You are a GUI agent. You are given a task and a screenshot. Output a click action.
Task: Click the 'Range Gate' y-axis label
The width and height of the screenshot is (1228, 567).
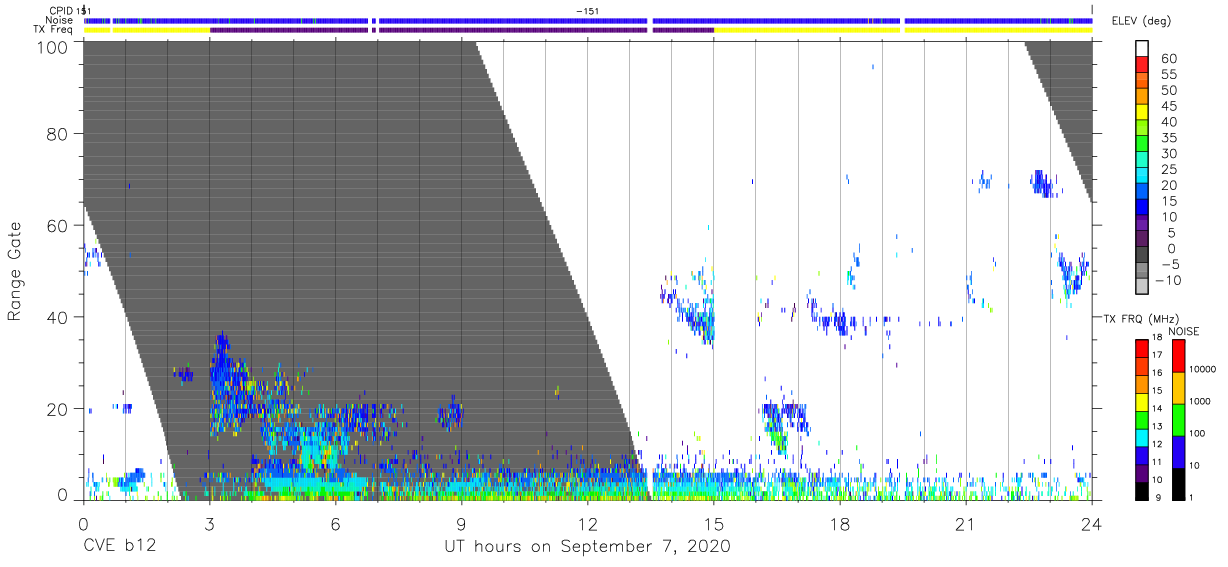click(15, 272)
